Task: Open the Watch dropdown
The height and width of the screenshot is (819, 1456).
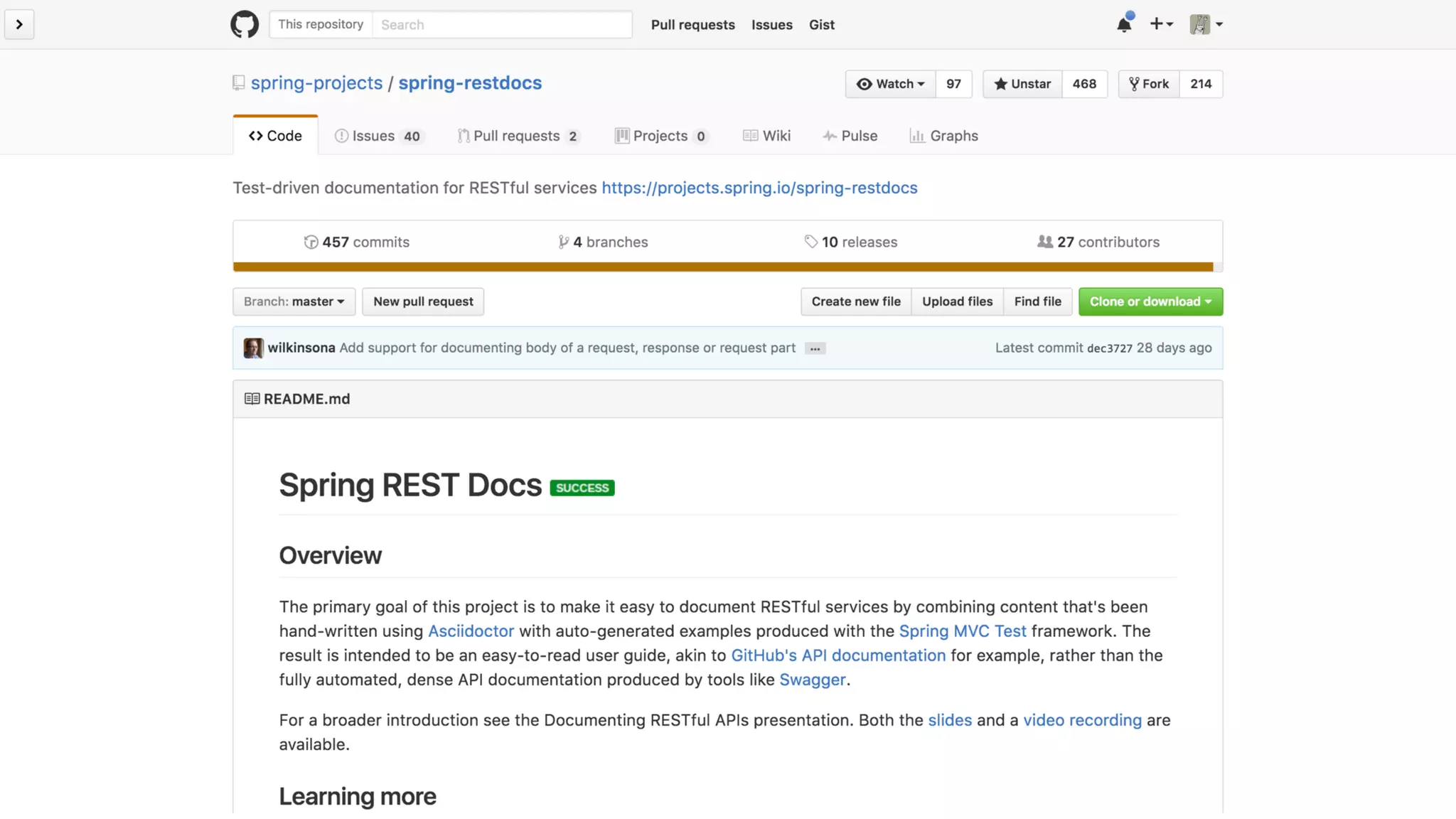Action: click(x=890, y=84)
